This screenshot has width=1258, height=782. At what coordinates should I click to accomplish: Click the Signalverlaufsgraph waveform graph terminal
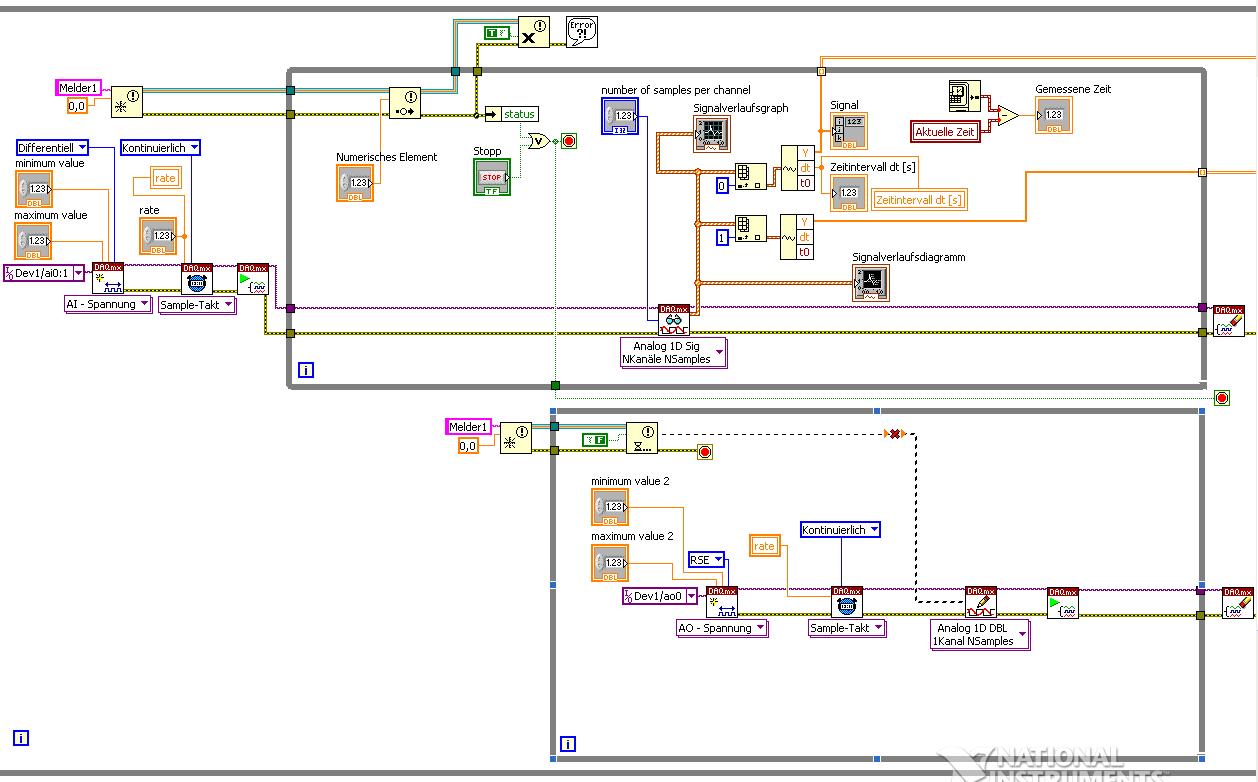[x=712, y=134]
